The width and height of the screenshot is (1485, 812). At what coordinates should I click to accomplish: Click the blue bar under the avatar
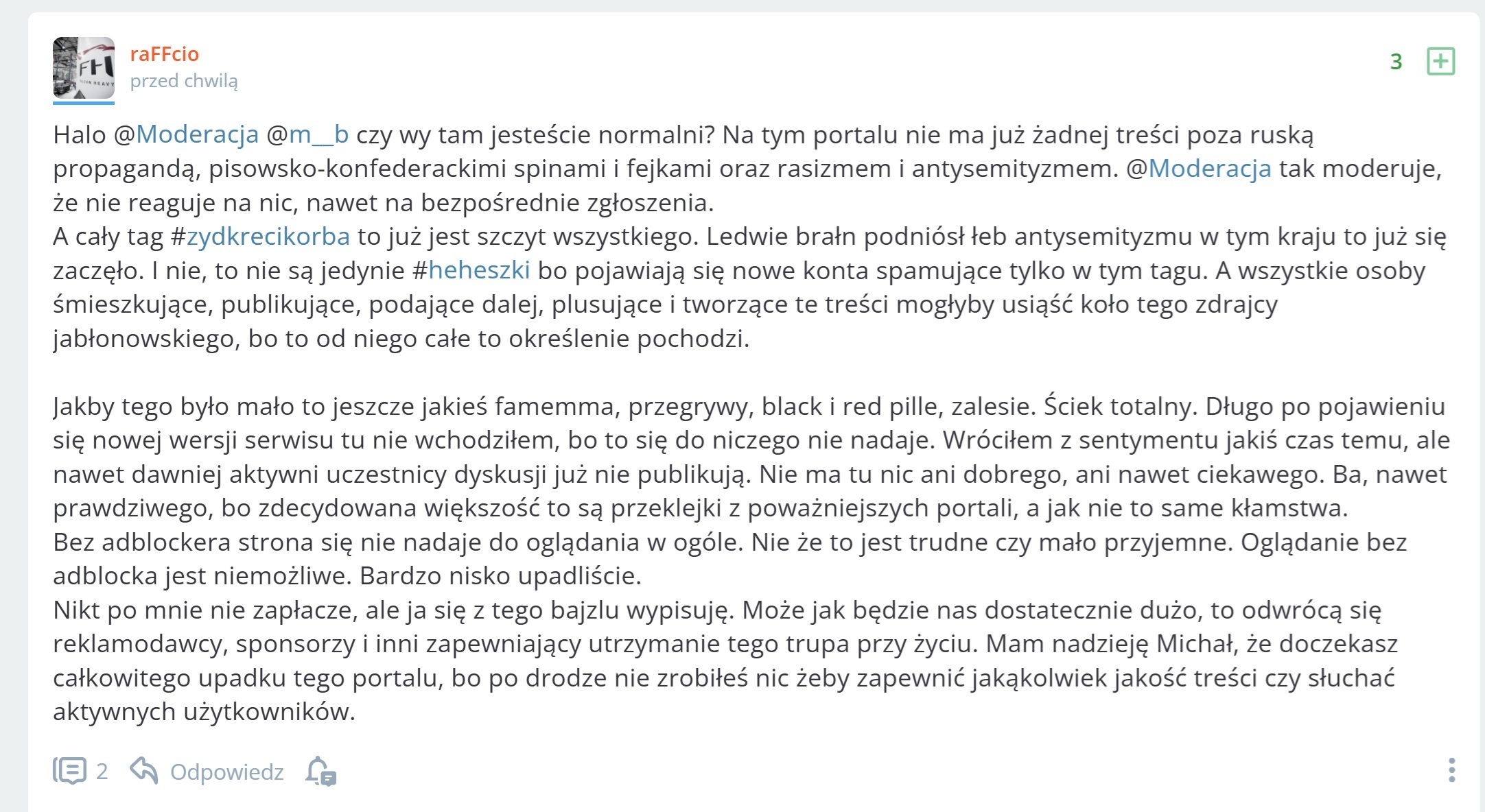(84, 103)
